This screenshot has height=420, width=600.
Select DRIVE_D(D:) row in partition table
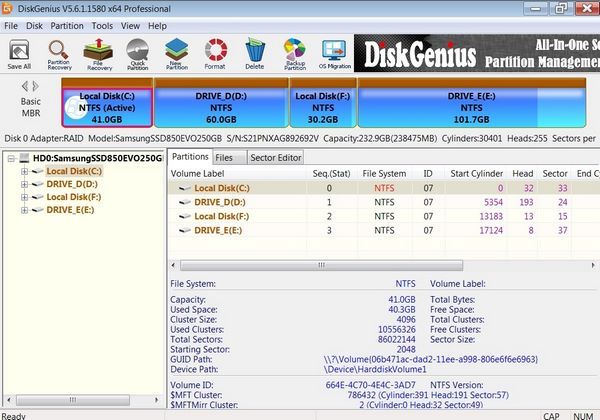[x=384, y=202]
